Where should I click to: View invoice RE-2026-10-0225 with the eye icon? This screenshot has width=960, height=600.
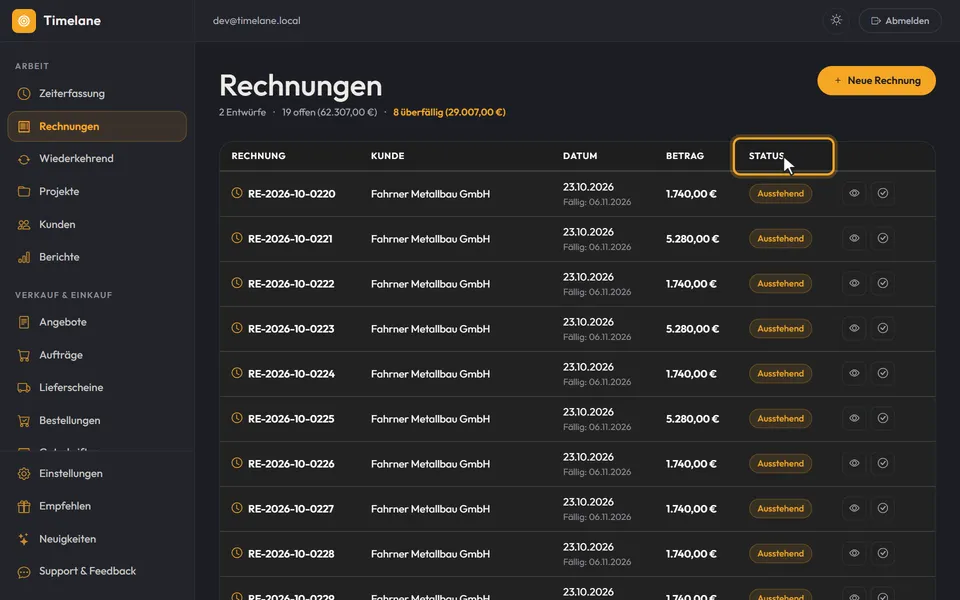tap(854, 418)
